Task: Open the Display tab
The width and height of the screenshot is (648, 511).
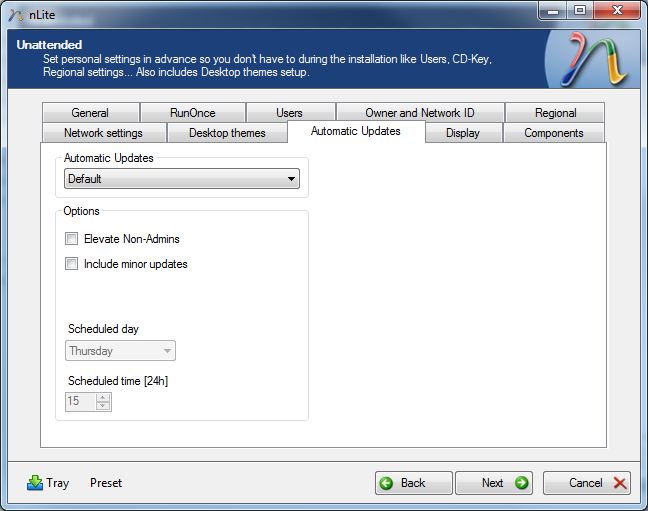Action: pos(463,133)
